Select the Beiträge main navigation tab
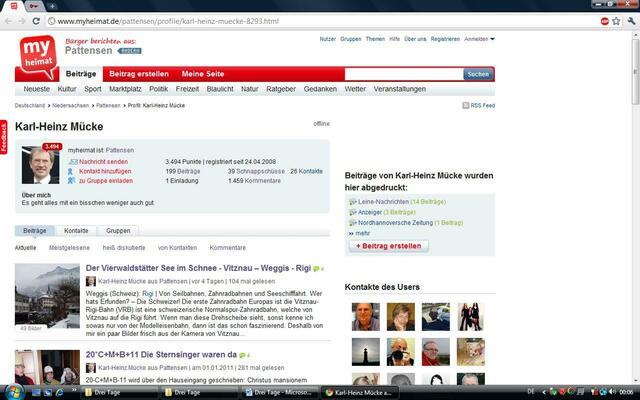 pos(81,74)
